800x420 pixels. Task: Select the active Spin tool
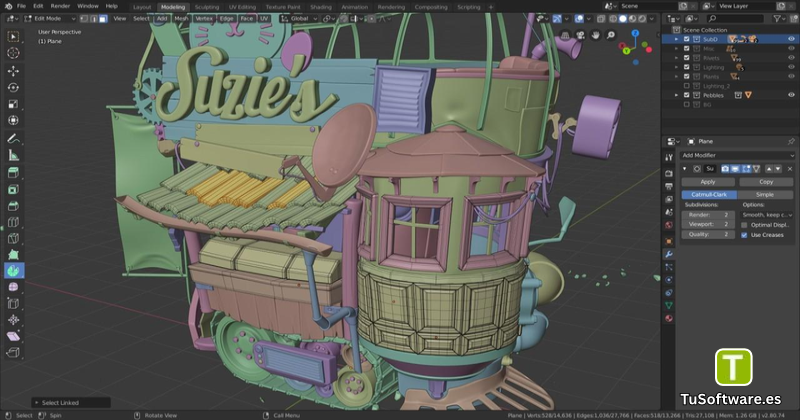(x=13, y=271)
